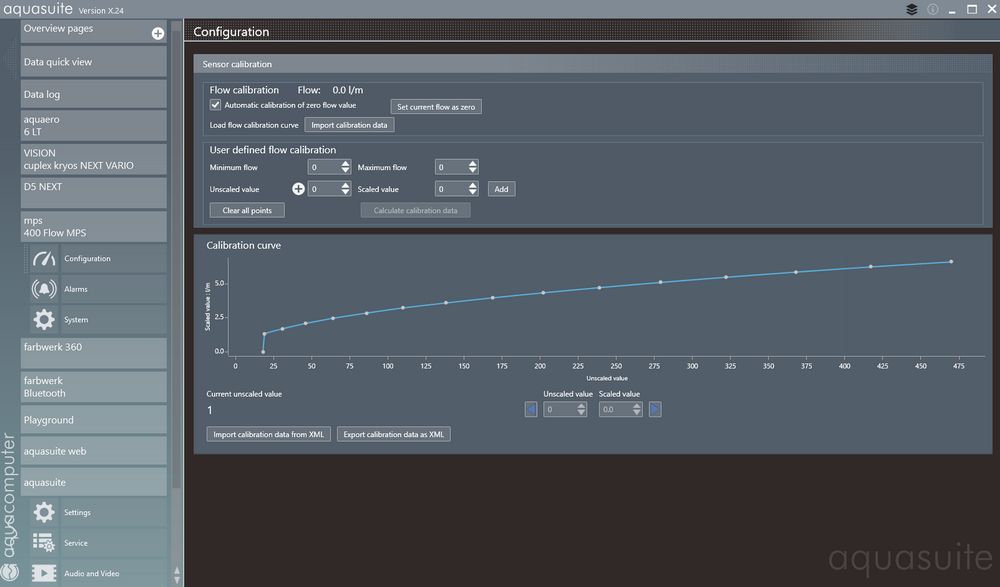Select the Playground sidebar entry

coord(94,420)
